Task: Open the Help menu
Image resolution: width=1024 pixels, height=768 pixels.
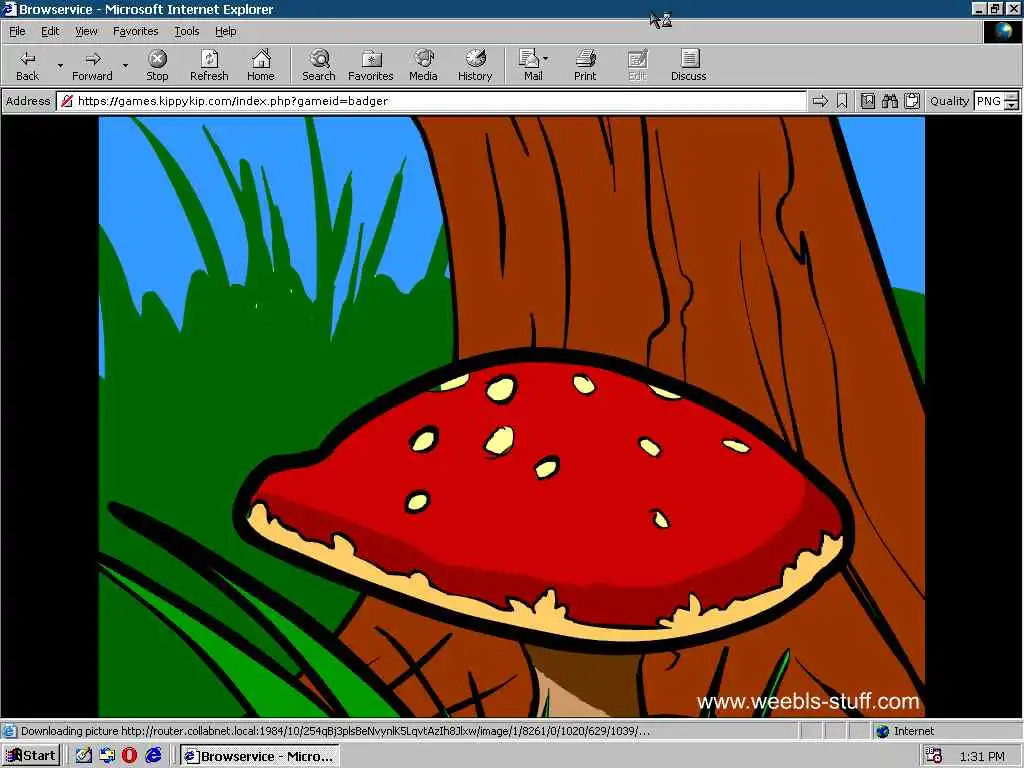Action: [225, 31]
